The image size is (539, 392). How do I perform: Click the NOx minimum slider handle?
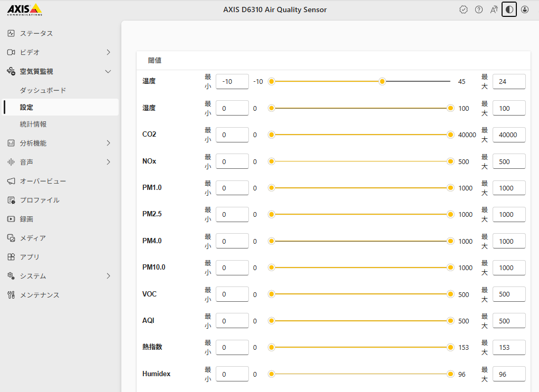(x=272, y=161)
